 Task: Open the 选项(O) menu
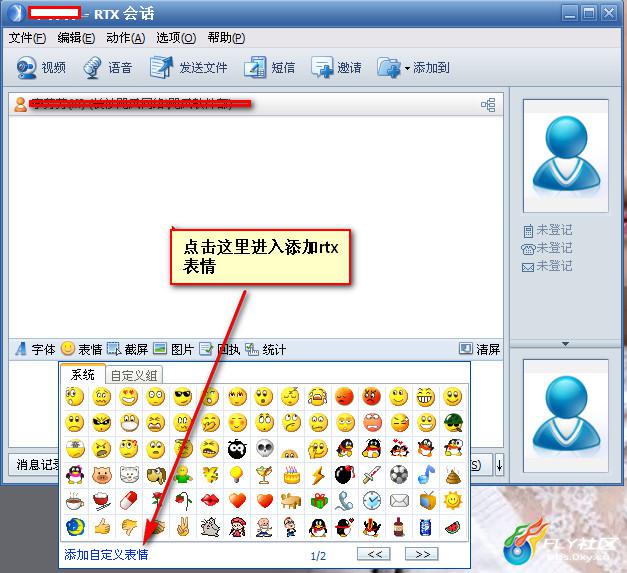coord(176,38)
